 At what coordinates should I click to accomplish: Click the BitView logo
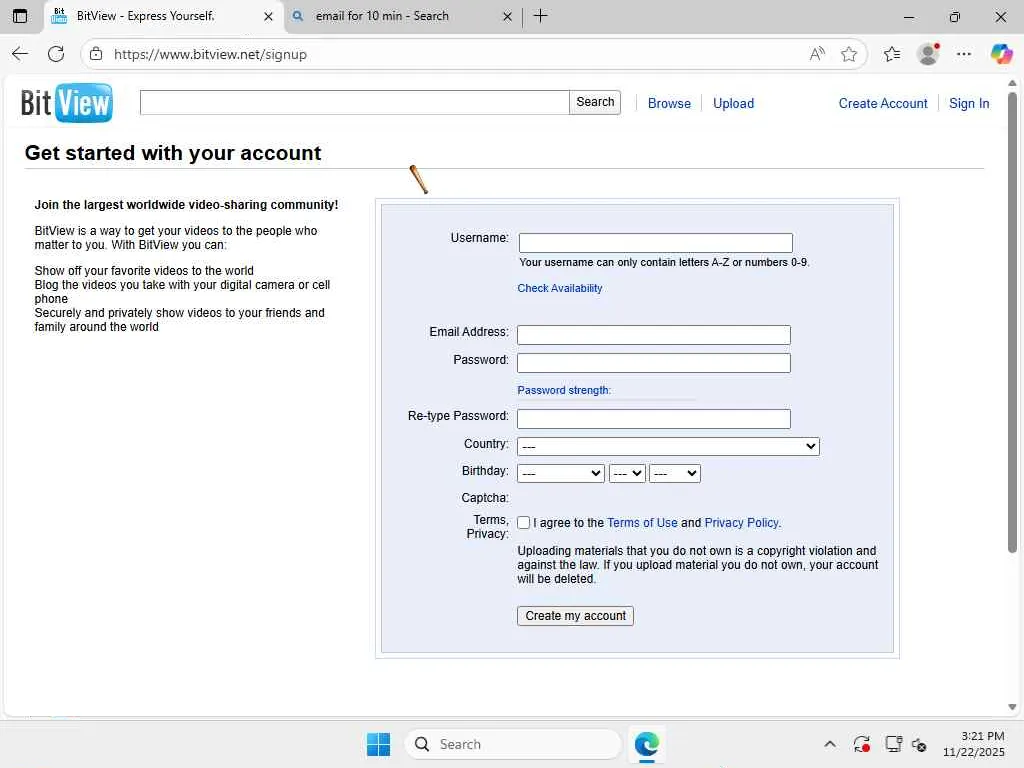(67, 103)
